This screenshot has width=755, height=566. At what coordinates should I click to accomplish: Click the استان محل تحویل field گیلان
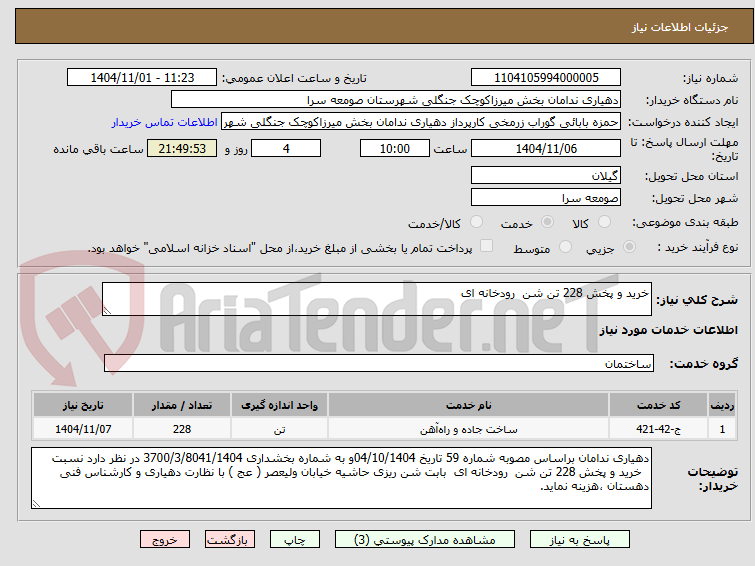click(546, 175)
